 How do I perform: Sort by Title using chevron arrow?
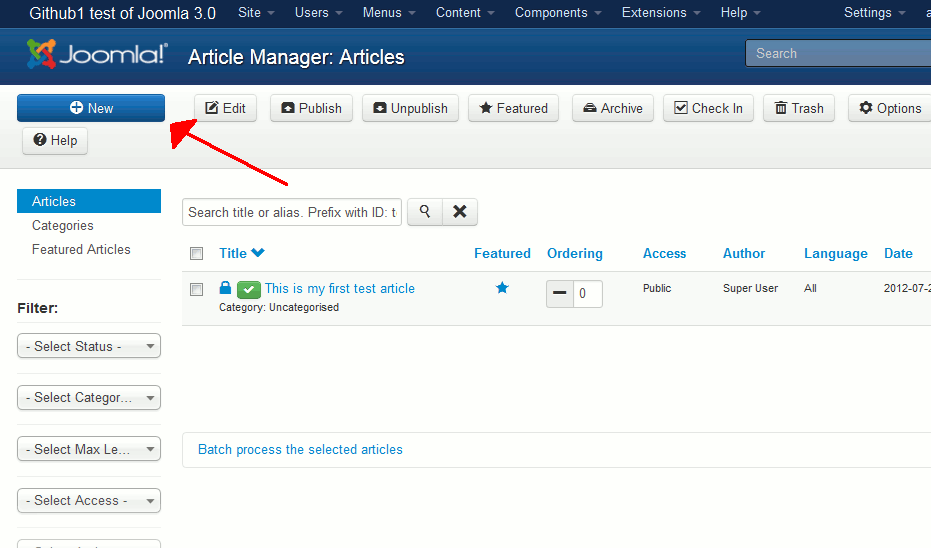point(258,252)
